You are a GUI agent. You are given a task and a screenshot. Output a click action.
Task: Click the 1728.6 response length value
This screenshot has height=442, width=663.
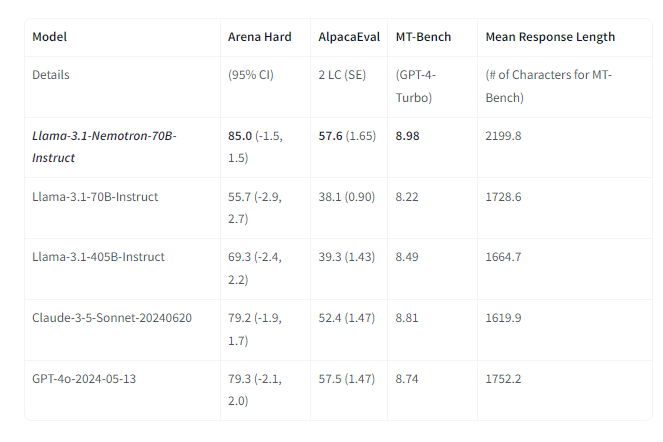tap(503, 197)
